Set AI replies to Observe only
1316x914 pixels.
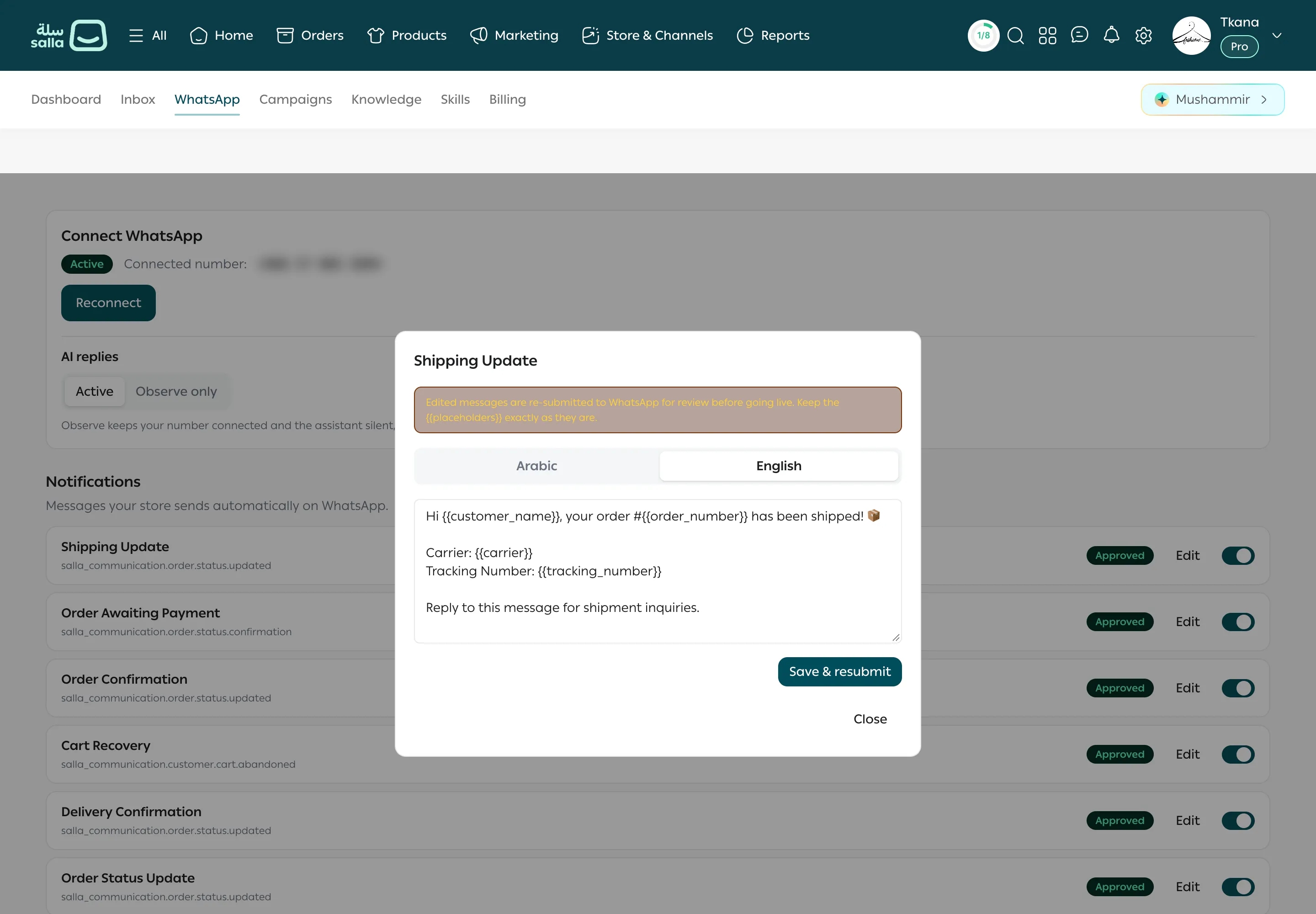(x=176, y=392)
